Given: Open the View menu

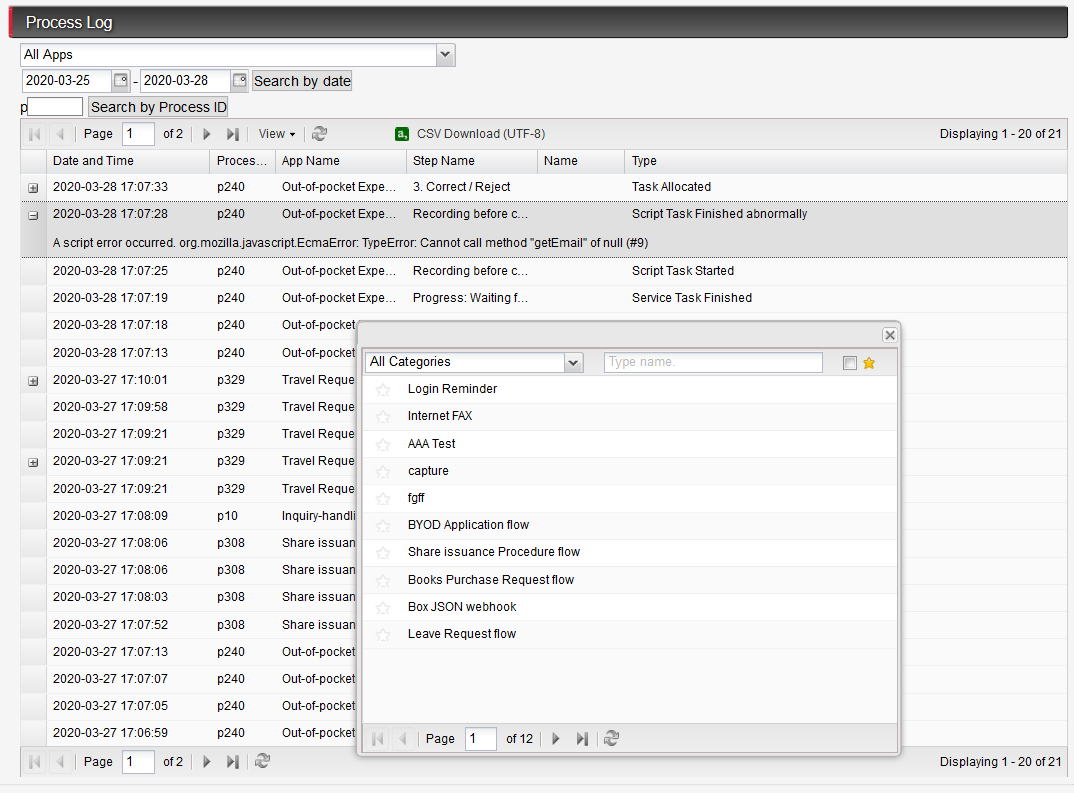Looking at the screenshot, I should [275, 133].
